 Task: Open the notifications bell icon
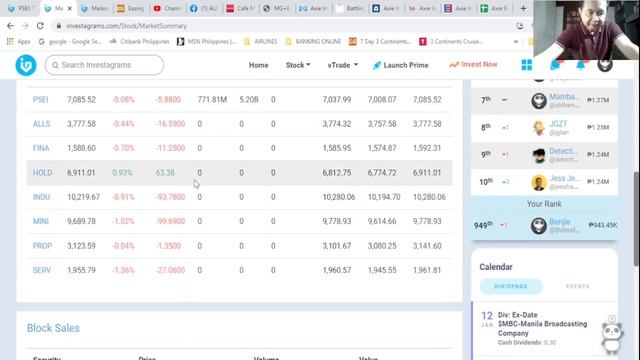580,65
